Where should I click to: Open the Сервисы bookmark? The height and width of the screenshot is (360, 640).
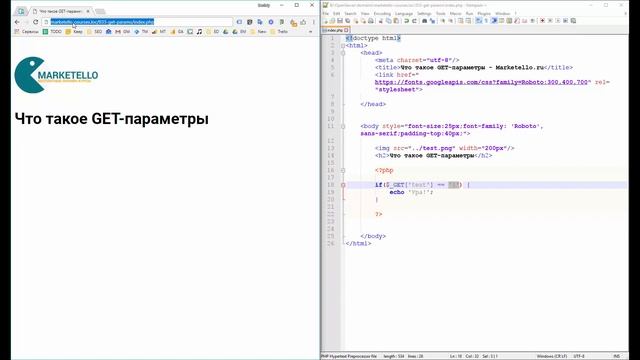tap(27, 31)
